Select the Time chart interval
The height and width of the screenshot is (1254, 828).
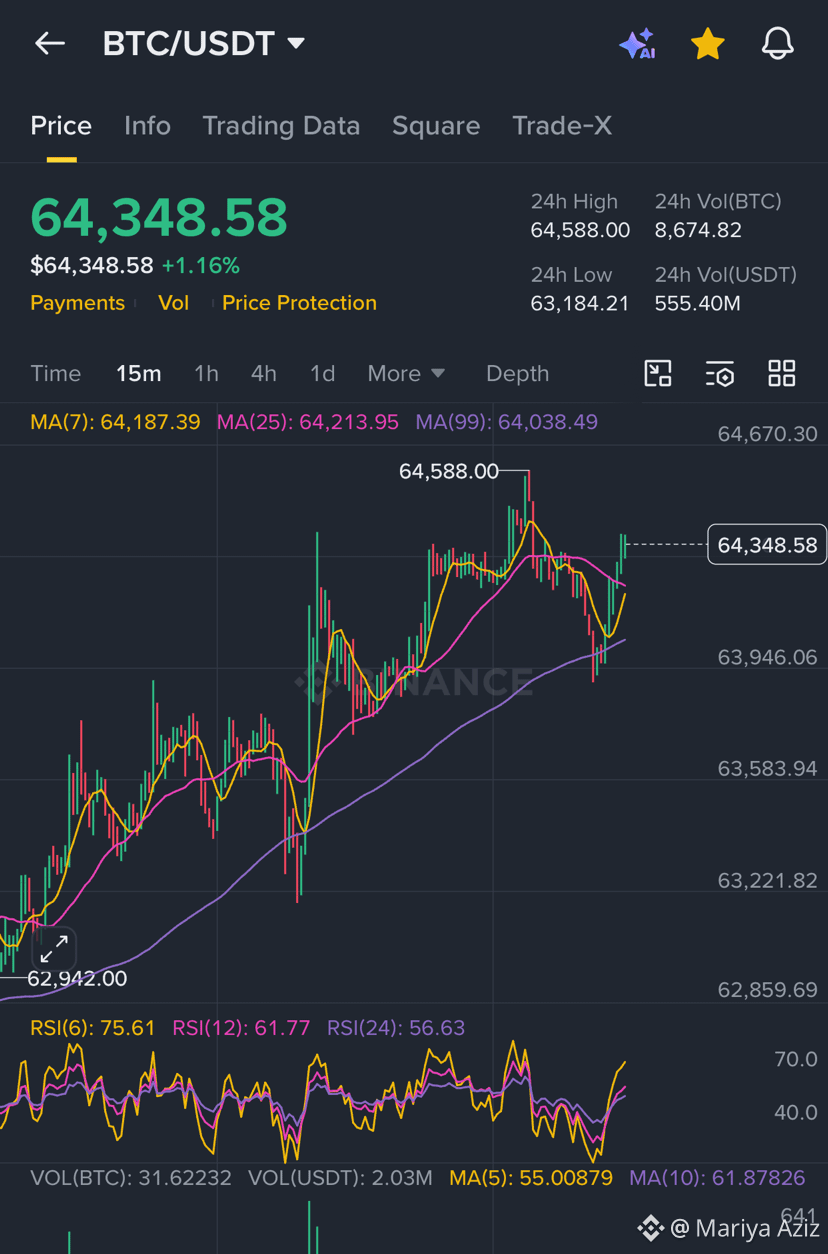tap(55, 373)
